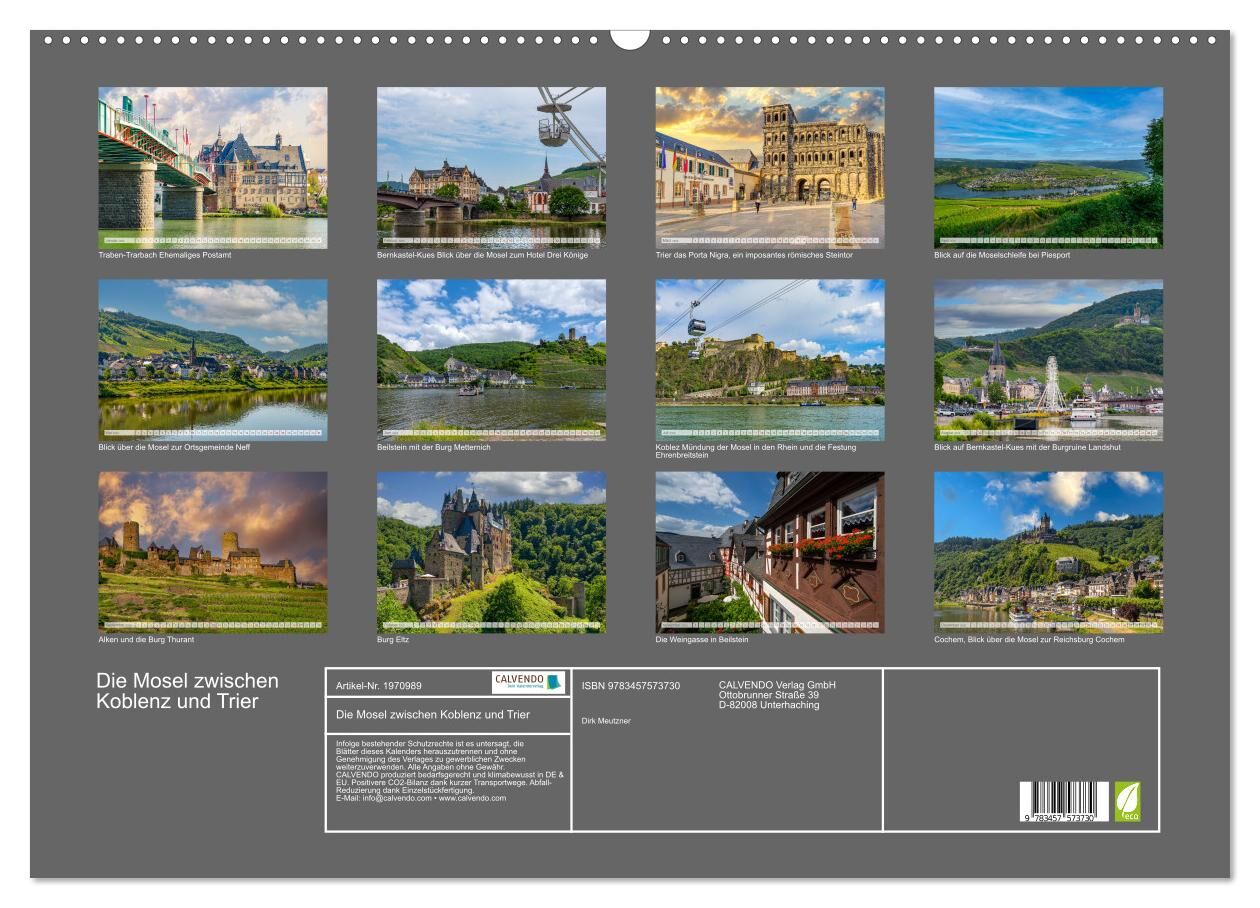Image resolution: width=1260 pixels, height=908 pixels.
Task: Select the Bernkastel-Kues ferris wheel gondola photo
Action: (490, 167)
